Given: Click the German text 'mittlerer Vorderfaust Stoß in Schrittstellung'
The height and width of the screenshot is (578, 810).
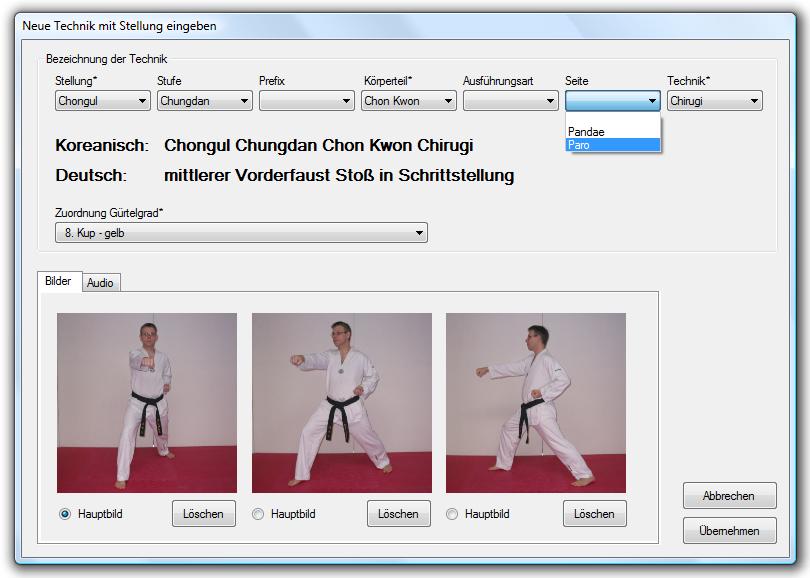Looking at the screenshot, I should click(339, 175).
